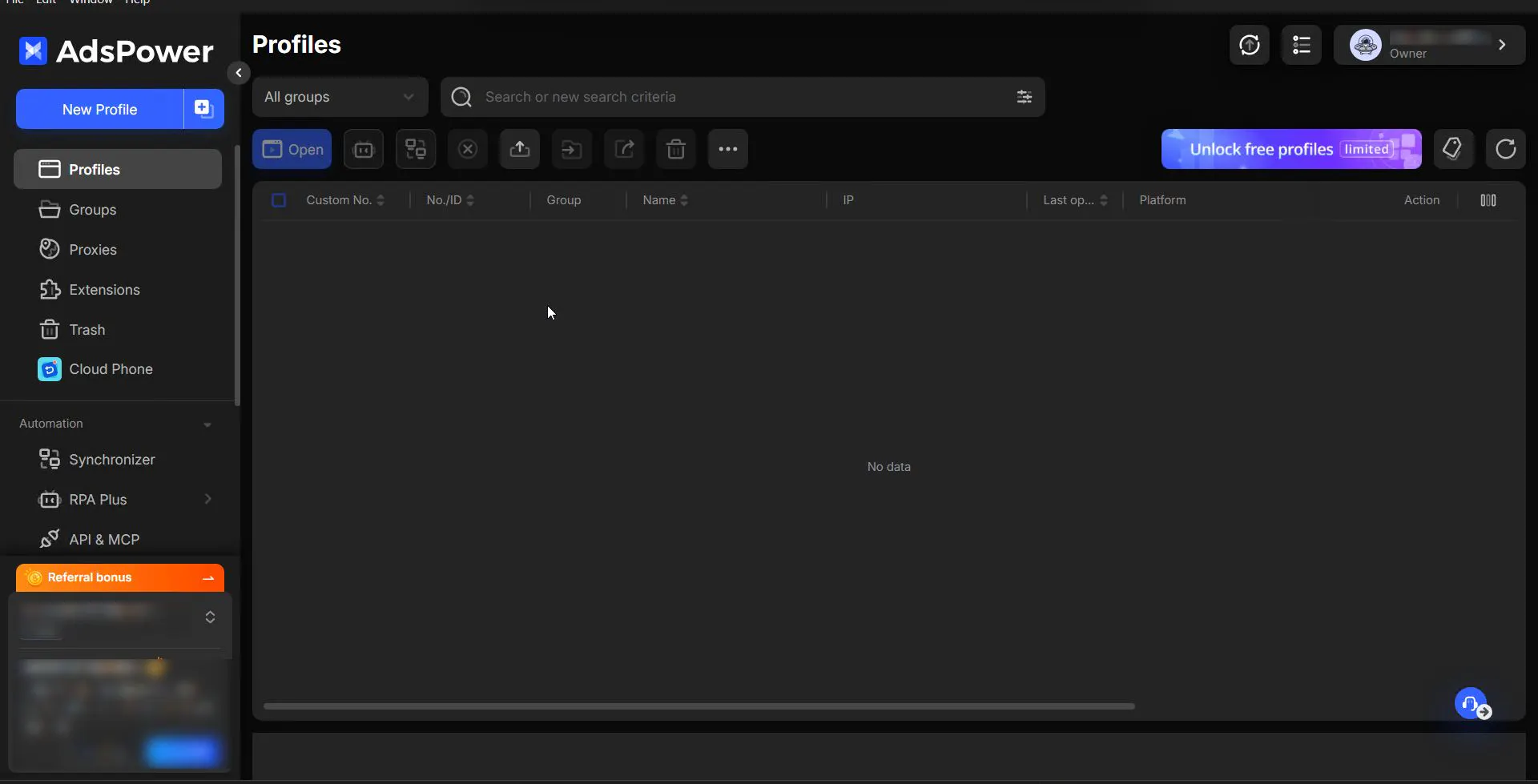
Task: Click the tag icon beside Unlock banner
Action: (1452, 149)
